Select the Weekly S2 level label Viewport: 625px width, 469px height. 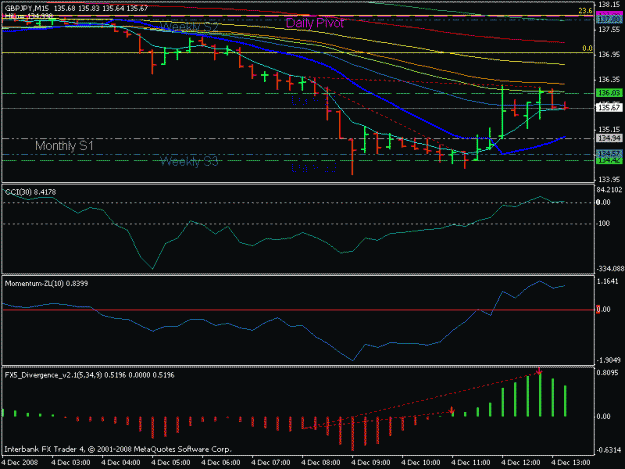click(x=189, y=27)
